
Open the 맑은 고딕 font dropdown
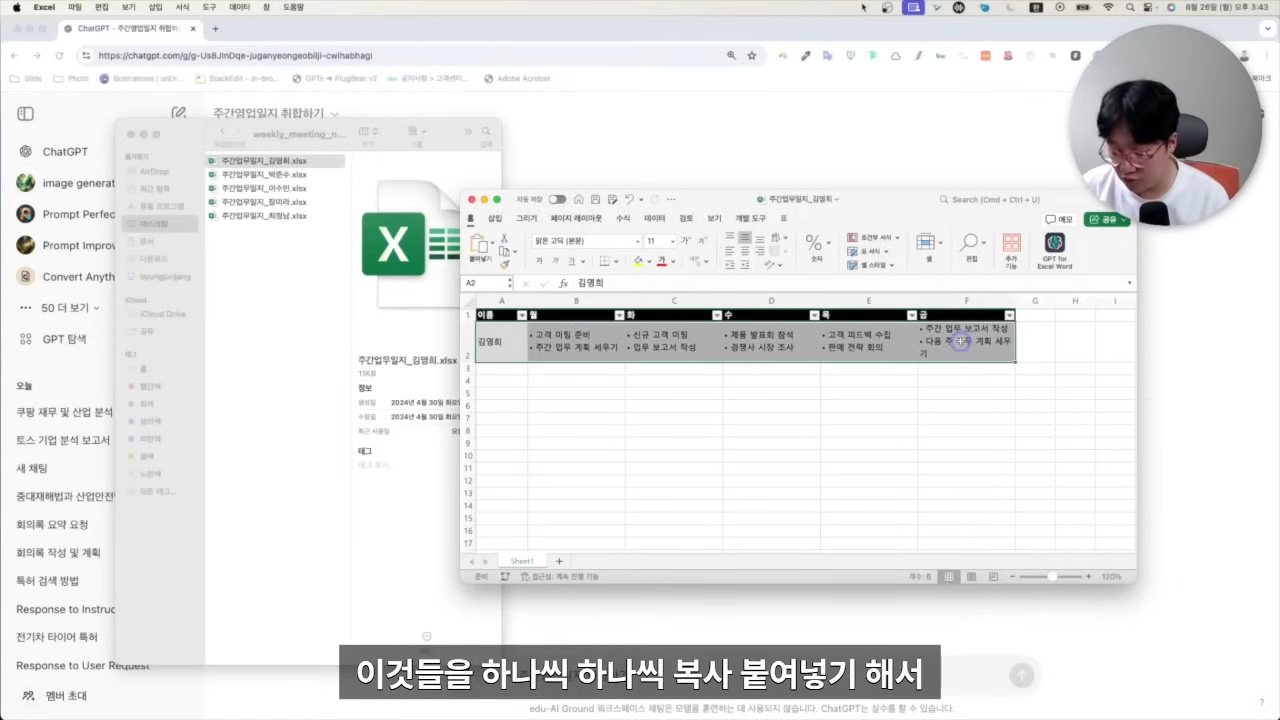585,240
